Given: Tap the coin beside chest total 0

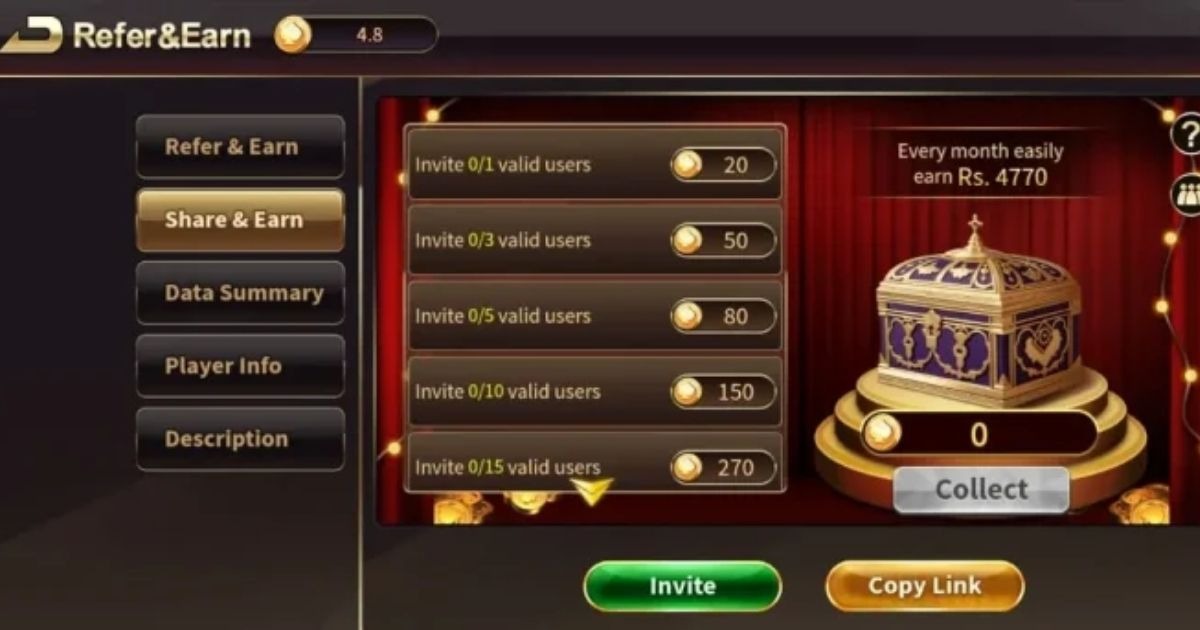Looking at the screenshot, I should (883, 433).
